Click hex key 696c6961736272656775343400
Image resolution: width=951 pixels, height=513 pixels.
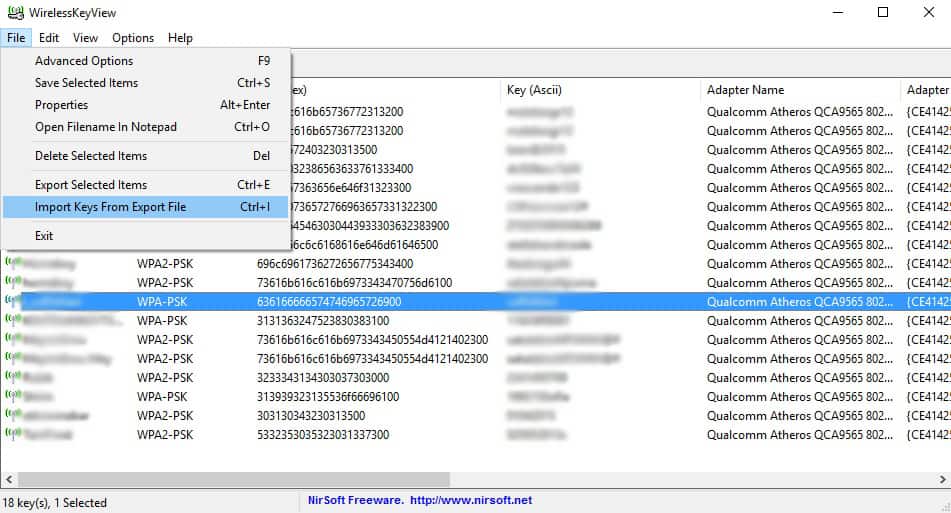pyautogui.click(x=335, y=264)
